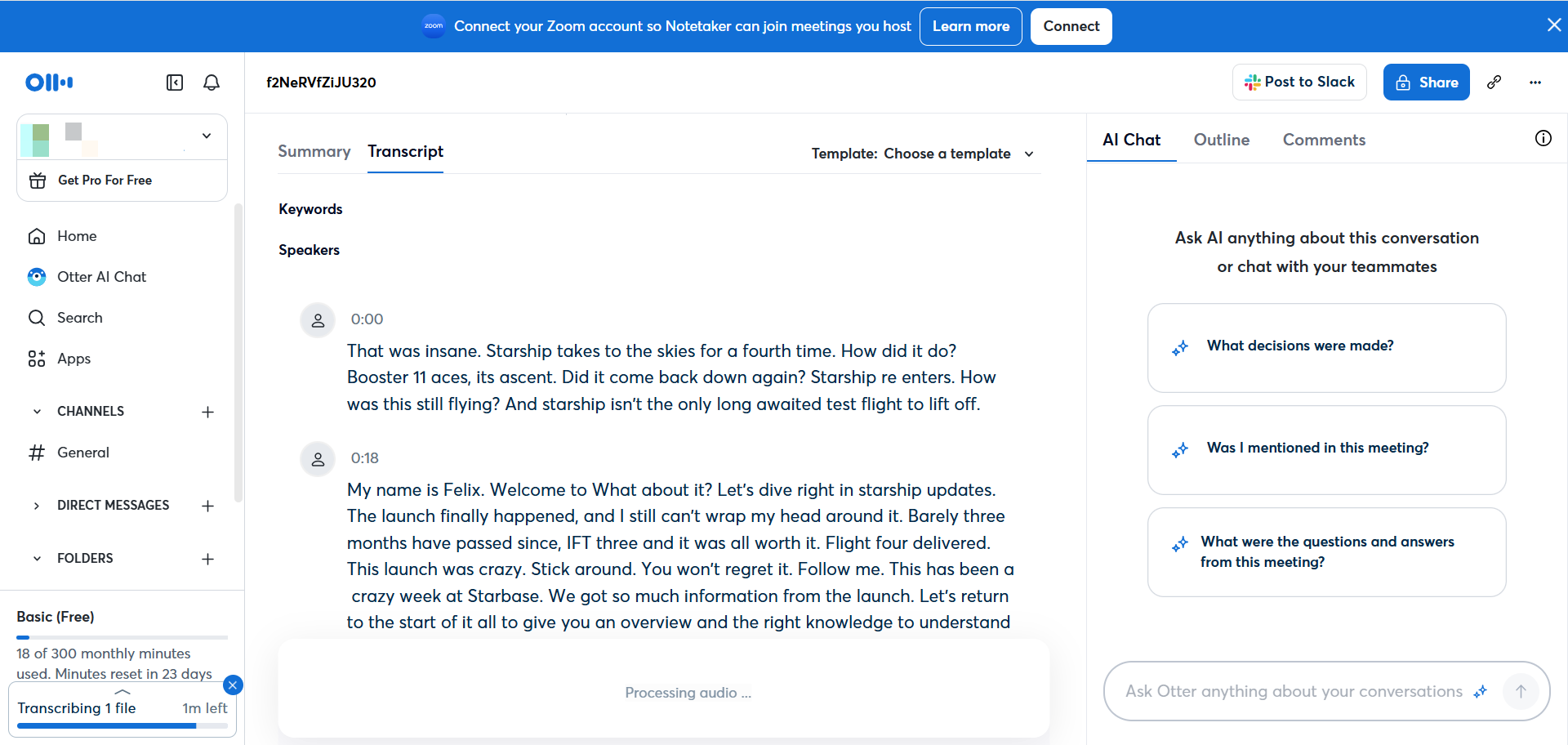Copy the conversation link
Screen dimensions: 1568x745
1495,82
